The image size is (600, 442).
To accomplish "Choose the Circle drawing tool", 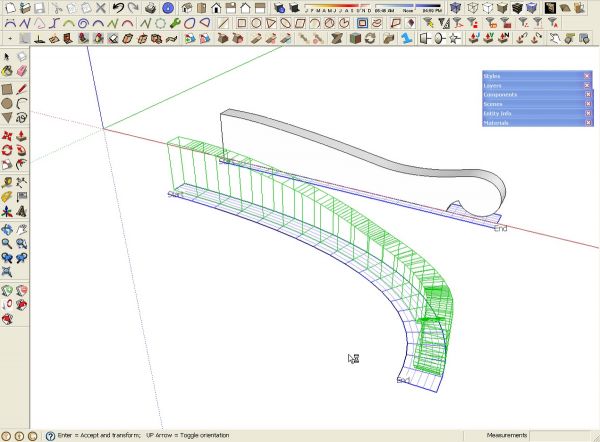I will [7, 103].
